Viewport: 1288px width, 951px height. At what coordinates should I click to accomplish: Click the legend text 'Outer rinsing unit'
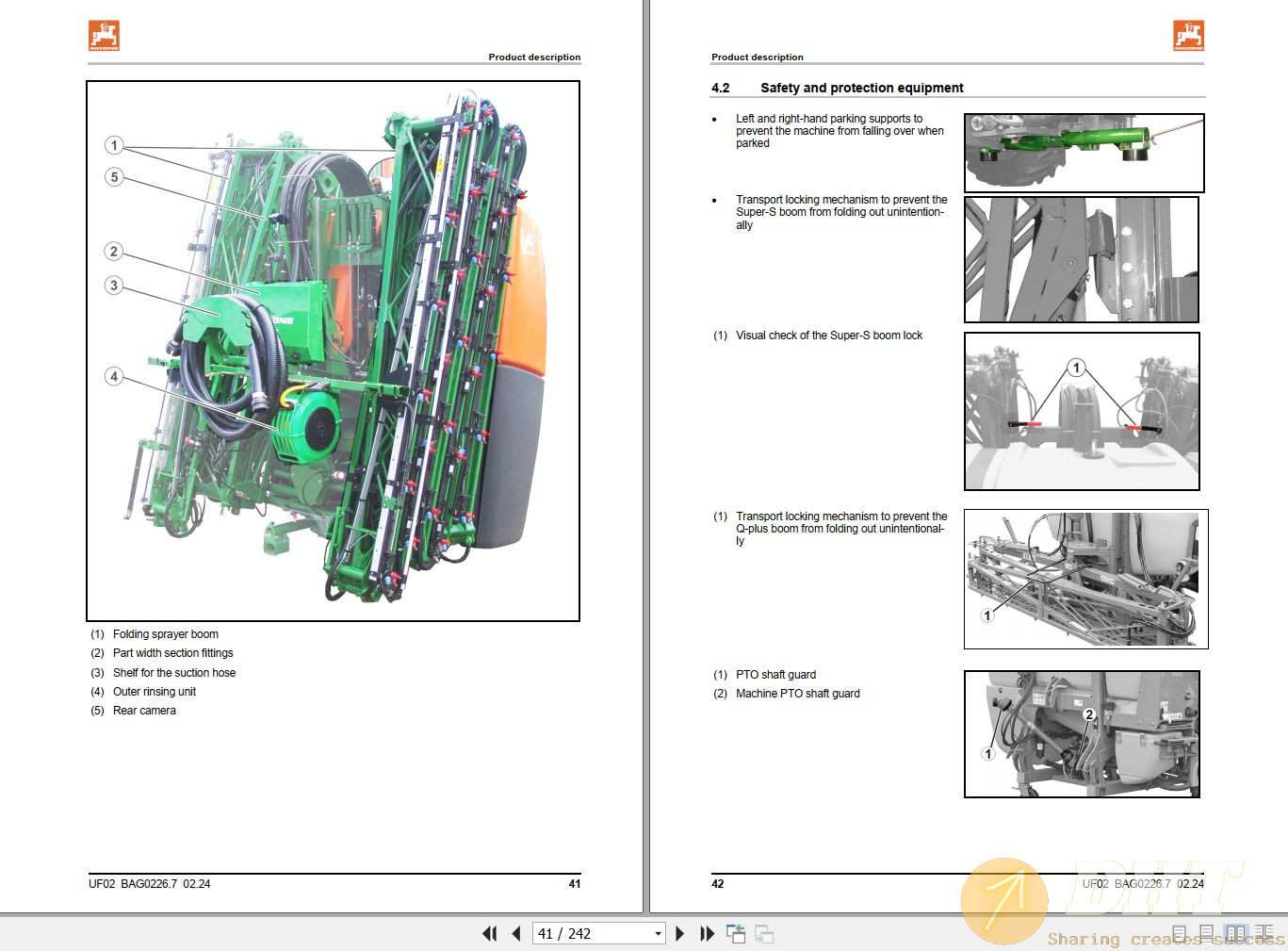155,692
